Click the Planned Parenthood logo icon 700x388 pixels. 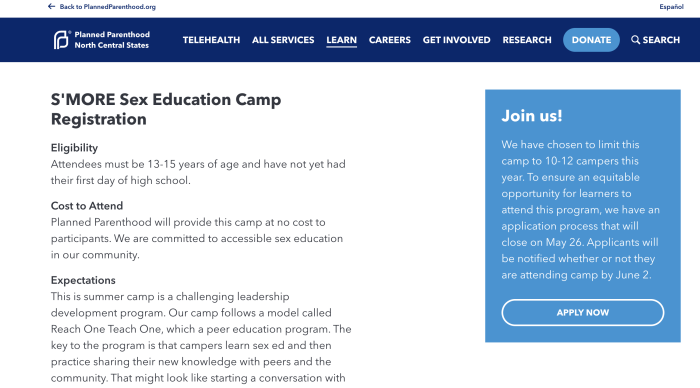tap(61, 40)
